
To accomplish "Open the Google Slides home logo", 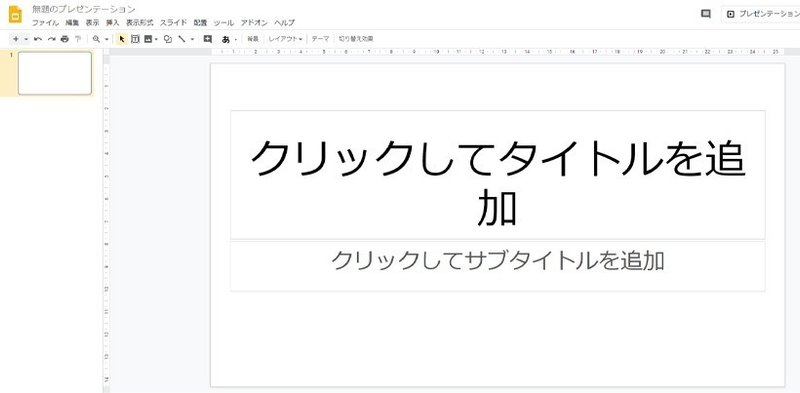I will (15, 14).
